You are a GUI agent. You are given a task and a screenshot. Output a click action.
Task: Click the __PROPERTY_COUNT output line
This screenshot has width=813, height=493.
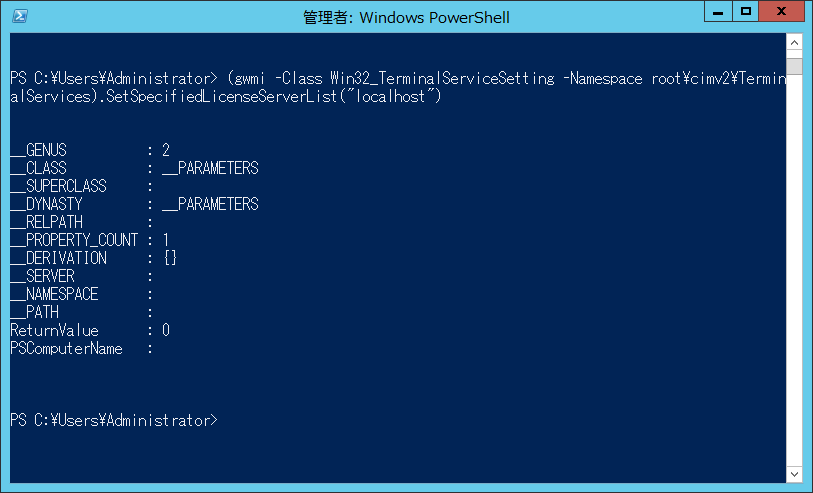click(x=90, y=240)
